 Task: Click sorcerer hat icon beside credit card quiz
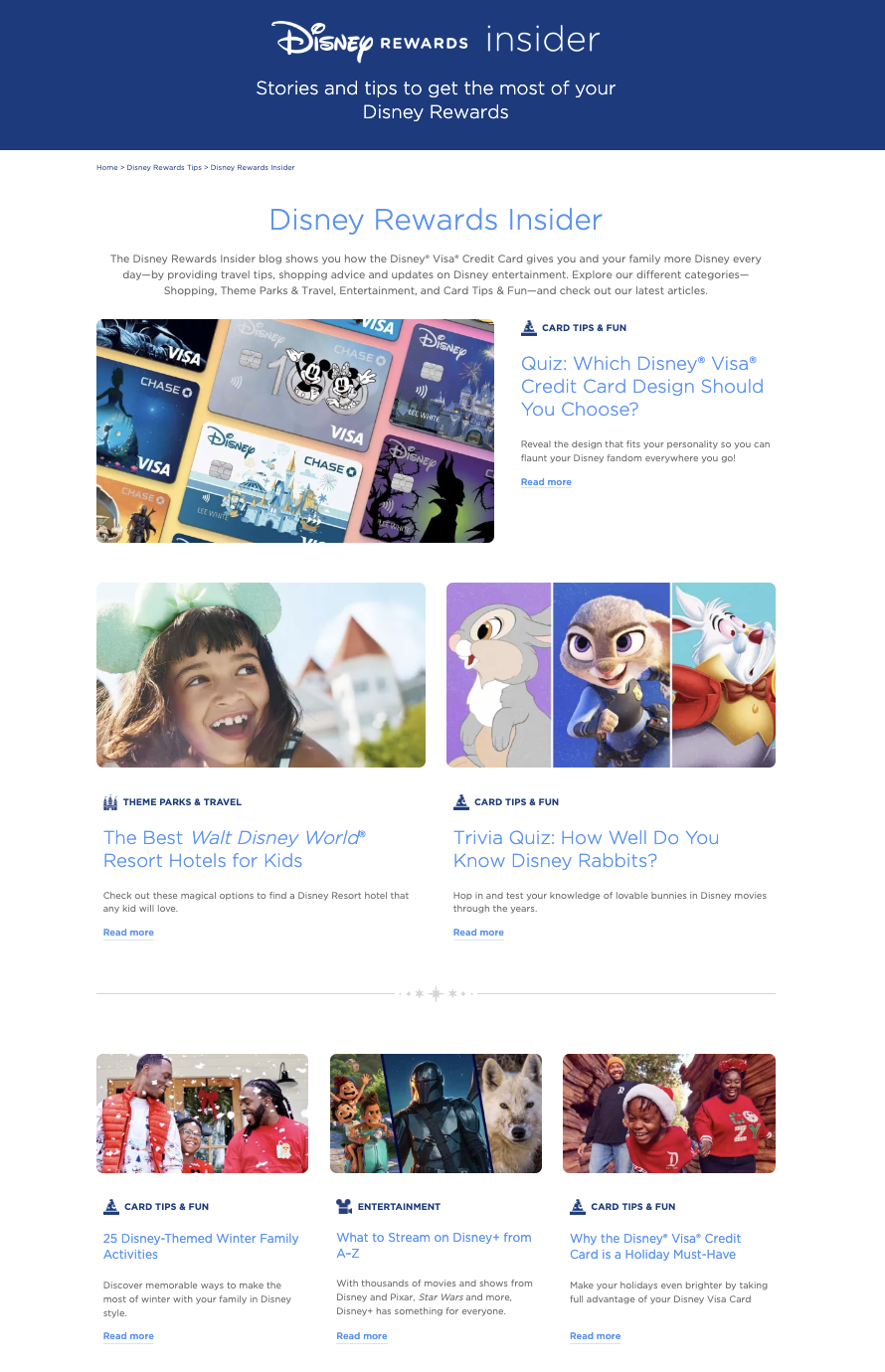click(529, 327)
